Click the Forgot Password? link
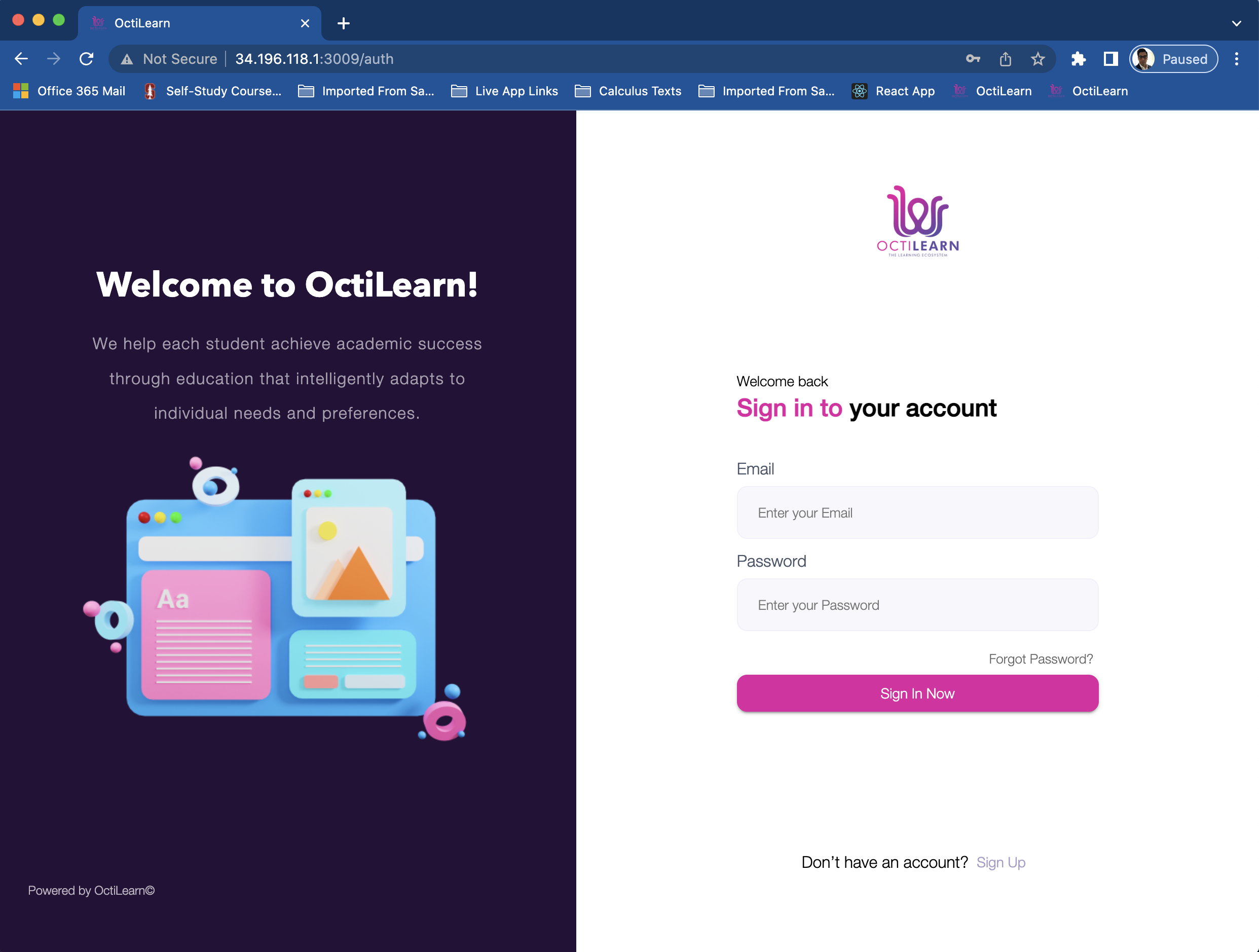The image size is (1259, 952). point(1041,659)
